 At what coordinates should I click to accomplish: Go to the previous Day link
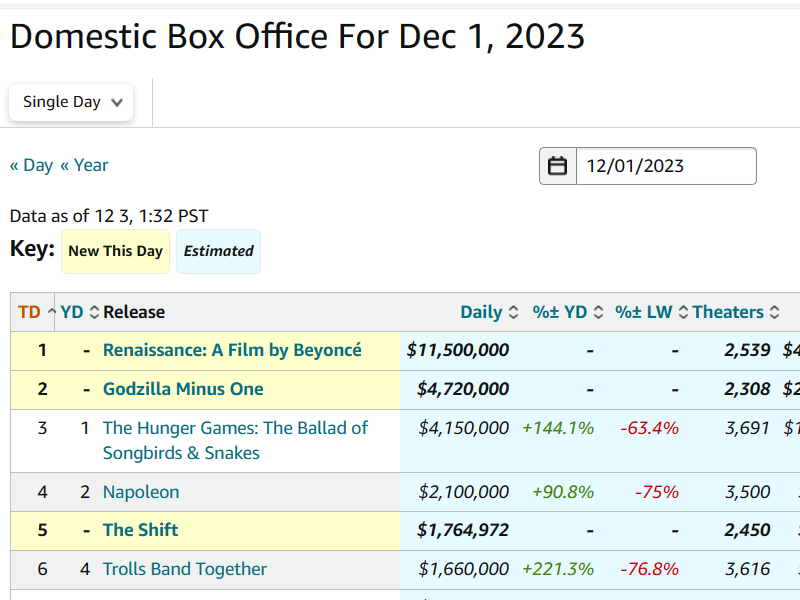31,165
